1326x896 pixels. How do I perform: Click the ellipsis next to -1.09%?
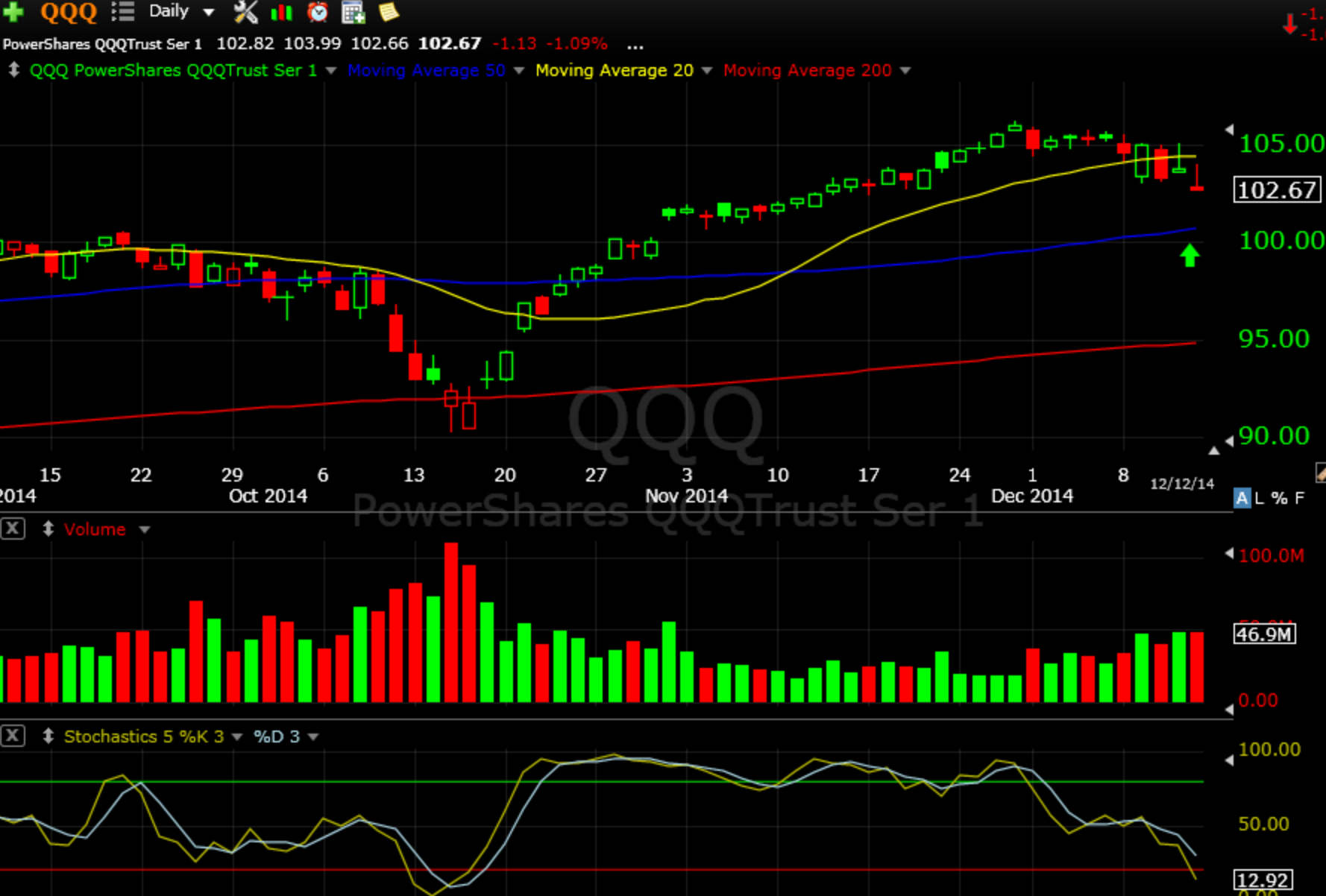(x=635, y=45)
